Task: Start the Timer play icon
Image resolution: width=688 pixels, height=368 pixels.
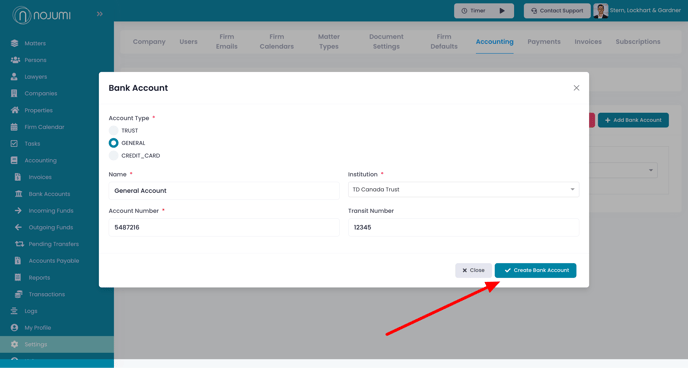Action: coord(502,11)
